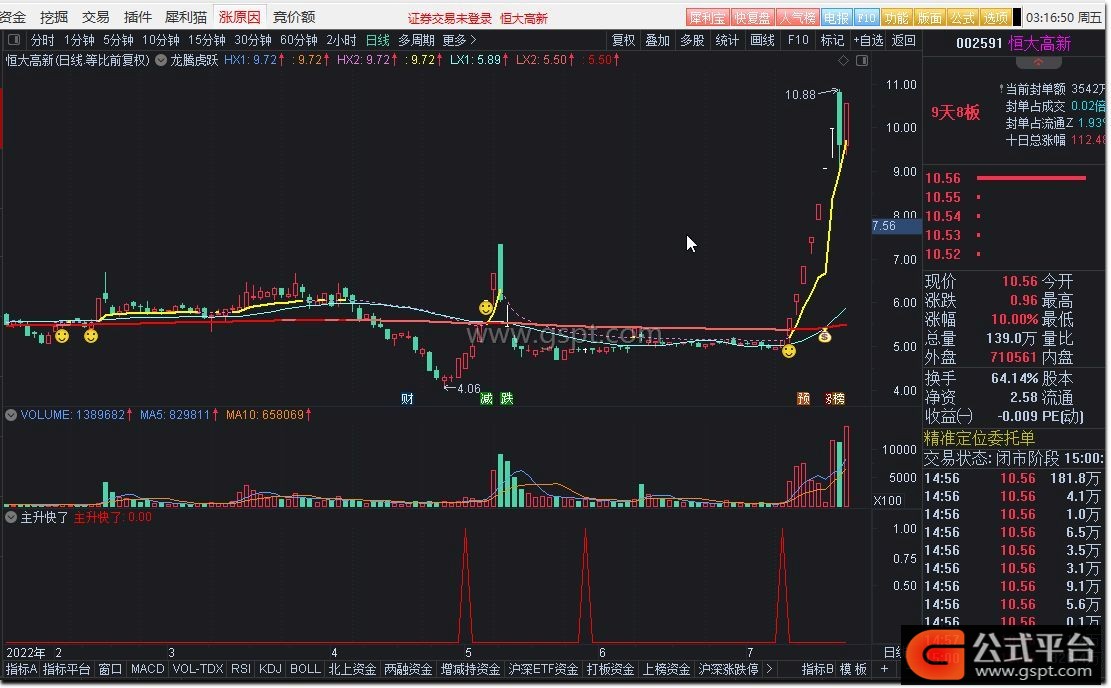
Task: Click the info icon beside 当前封单额
Action: [1000, 89]
